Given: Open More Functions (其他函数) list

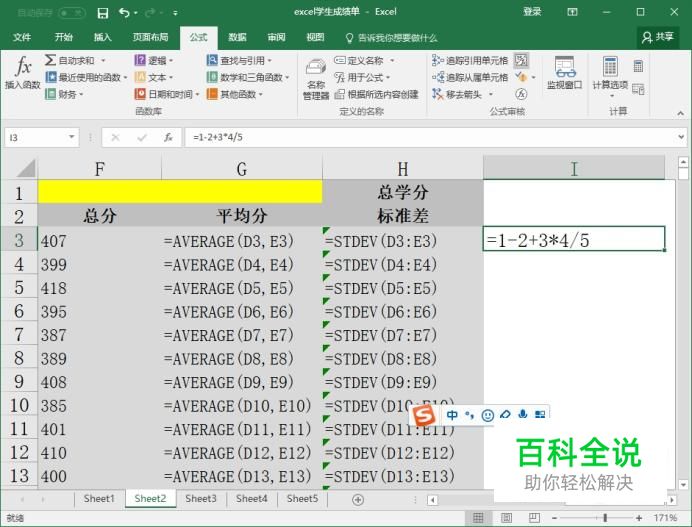Looking at the screenshot, I should point(235,94).
